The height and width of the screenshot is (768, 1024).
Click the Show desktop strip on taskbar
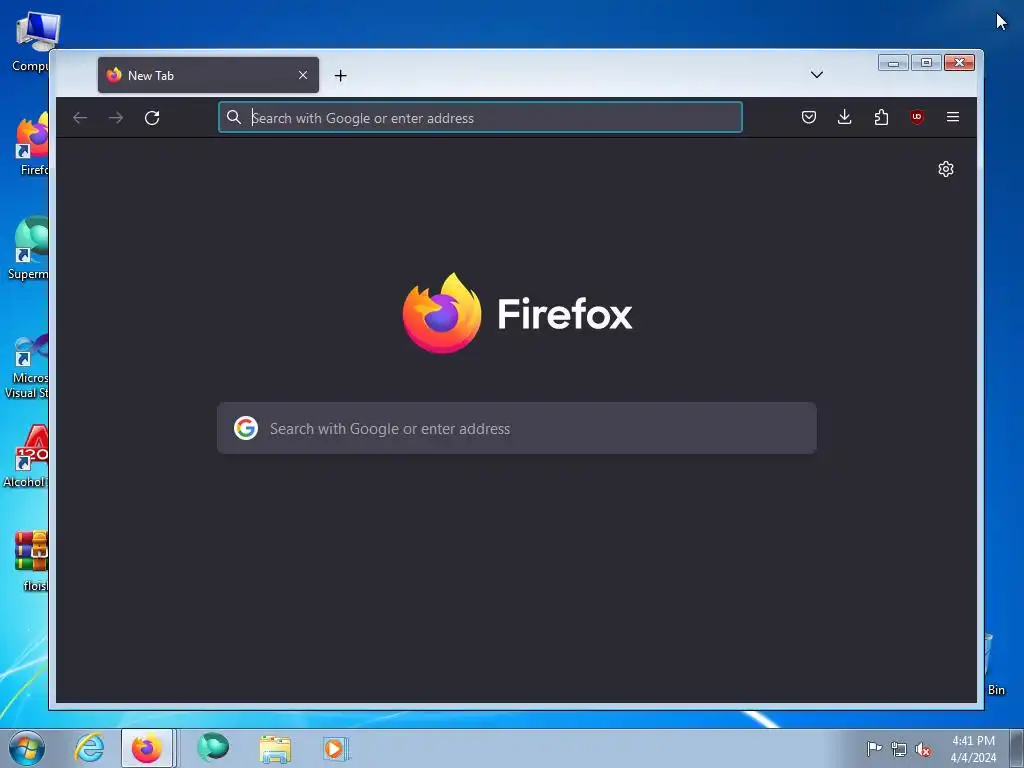click(x=1017, y=748)
